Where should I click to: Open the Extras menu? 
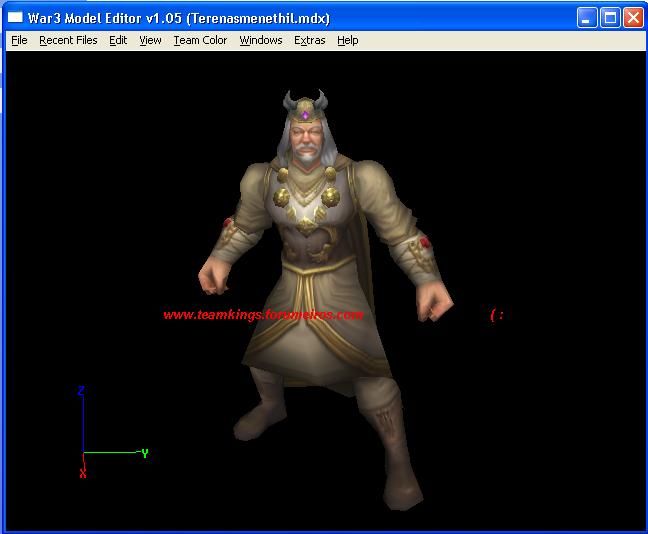pyautogui.click(x=310, y=41)
